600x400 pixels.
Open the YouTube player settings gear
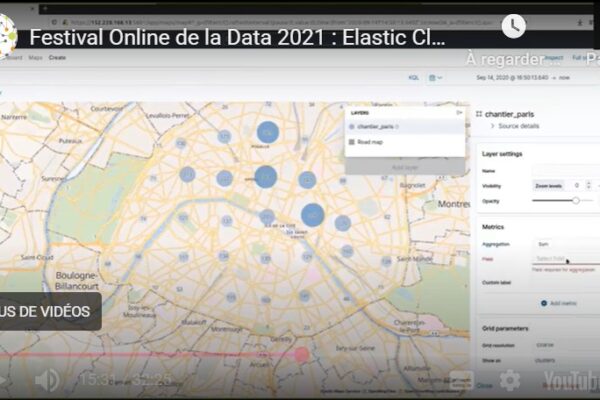(511, 380)
